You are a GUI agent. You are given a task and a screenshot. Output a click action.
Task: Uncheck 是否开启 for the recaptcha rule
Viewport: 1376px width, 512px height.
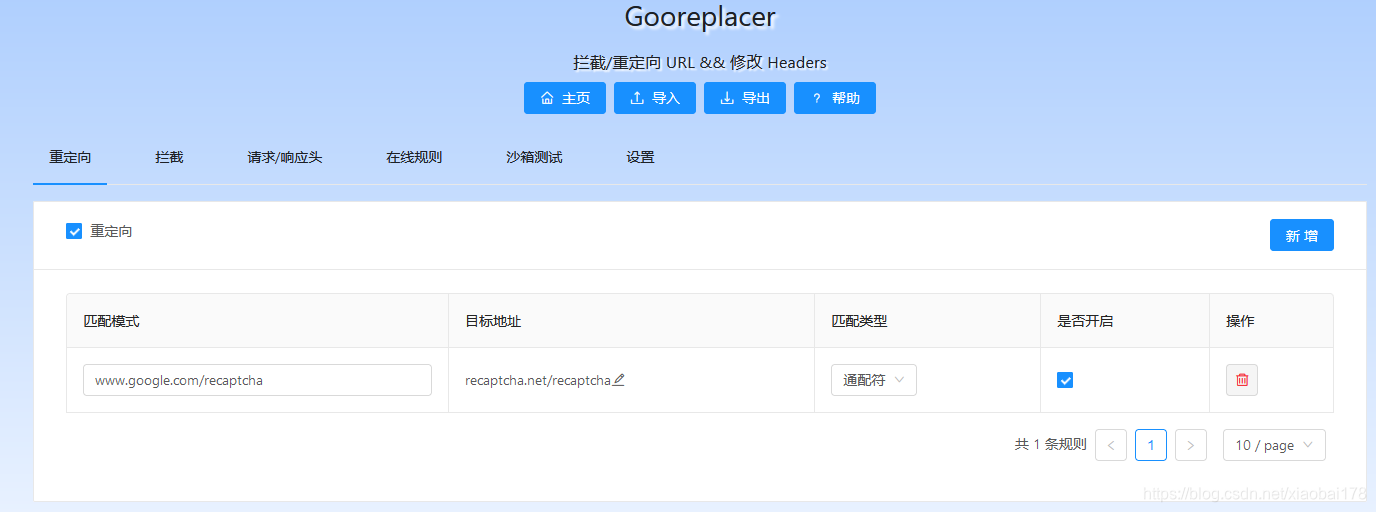(1065, 380)
